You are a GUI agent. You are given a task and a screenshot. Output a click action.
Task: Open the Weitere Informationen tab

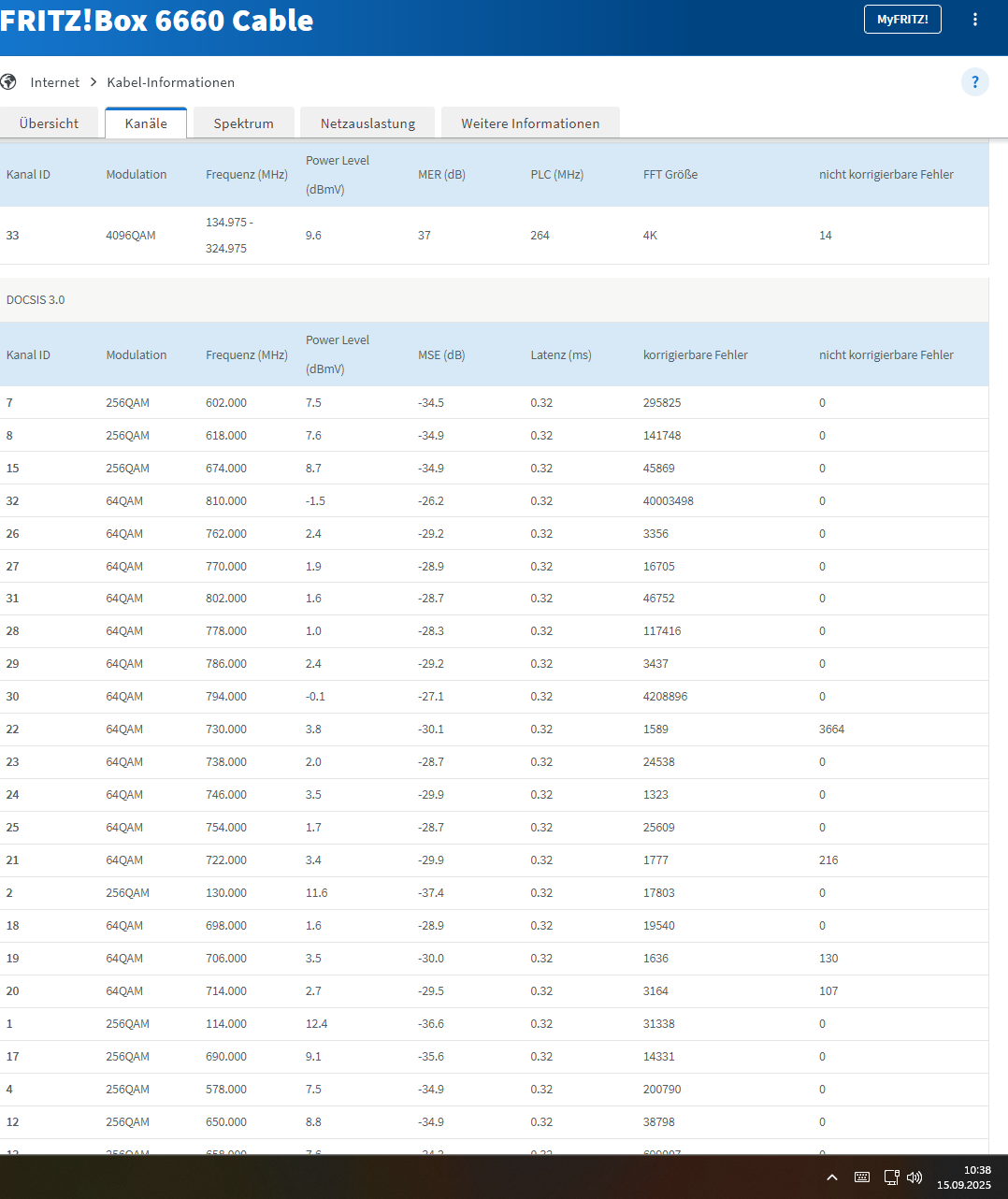pos(530,123)
